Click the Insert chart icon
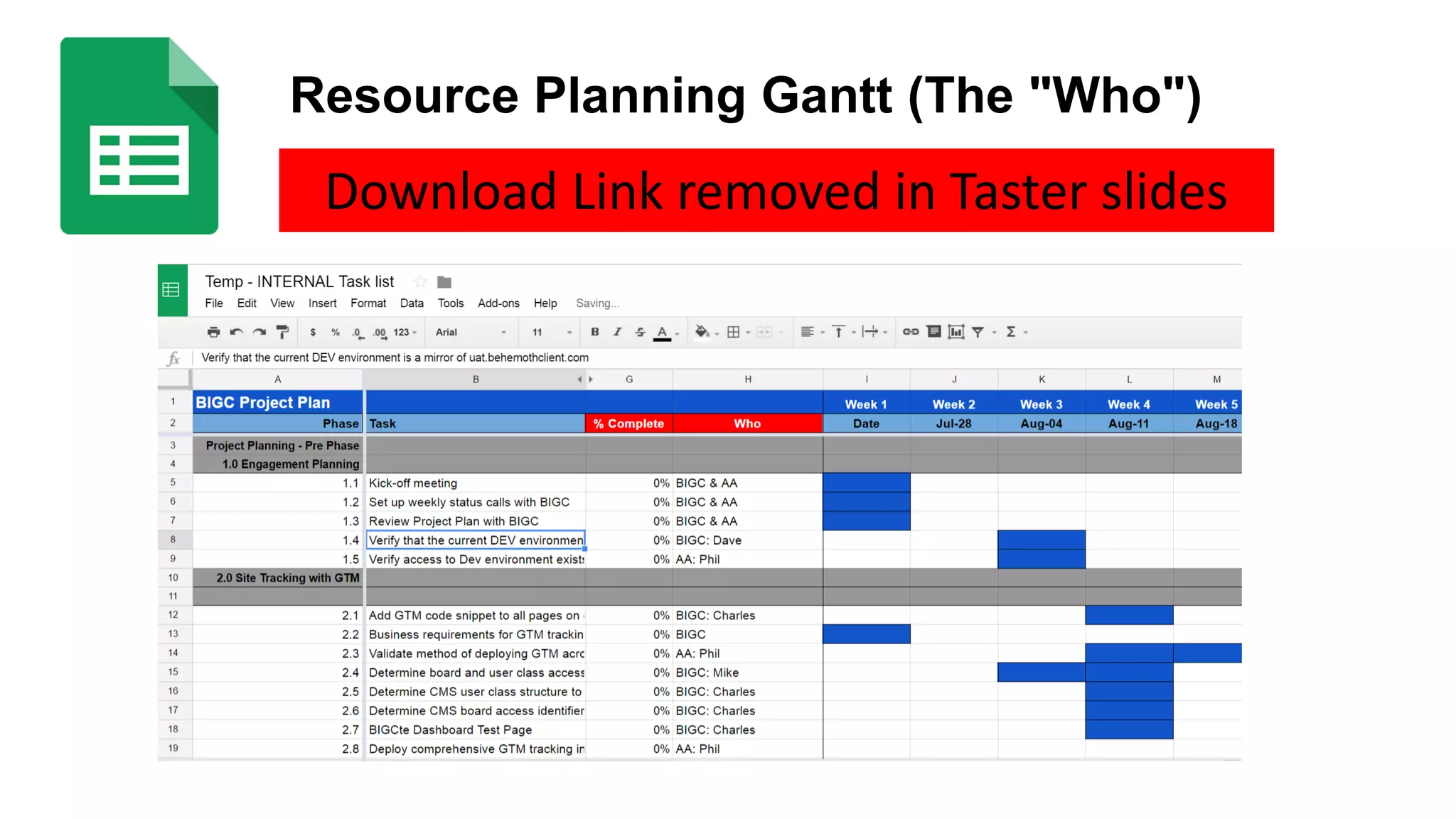 (956, 332)
